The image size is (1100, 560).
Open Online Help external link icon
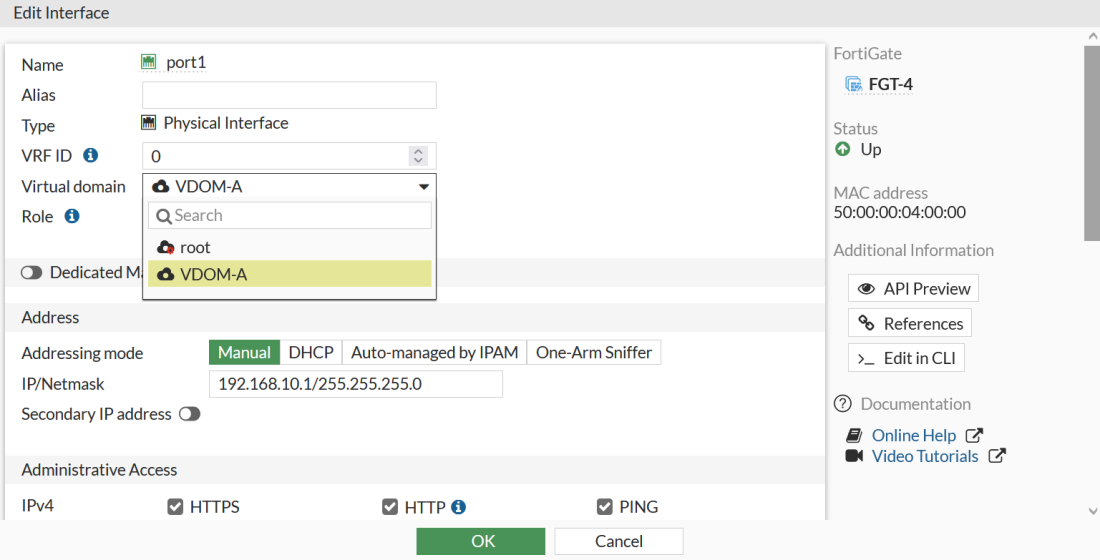(974, 435)
